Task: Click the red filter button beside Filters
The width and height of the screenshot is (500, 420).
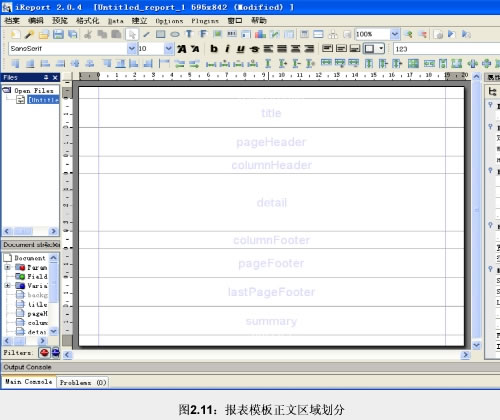Action: 44,352
